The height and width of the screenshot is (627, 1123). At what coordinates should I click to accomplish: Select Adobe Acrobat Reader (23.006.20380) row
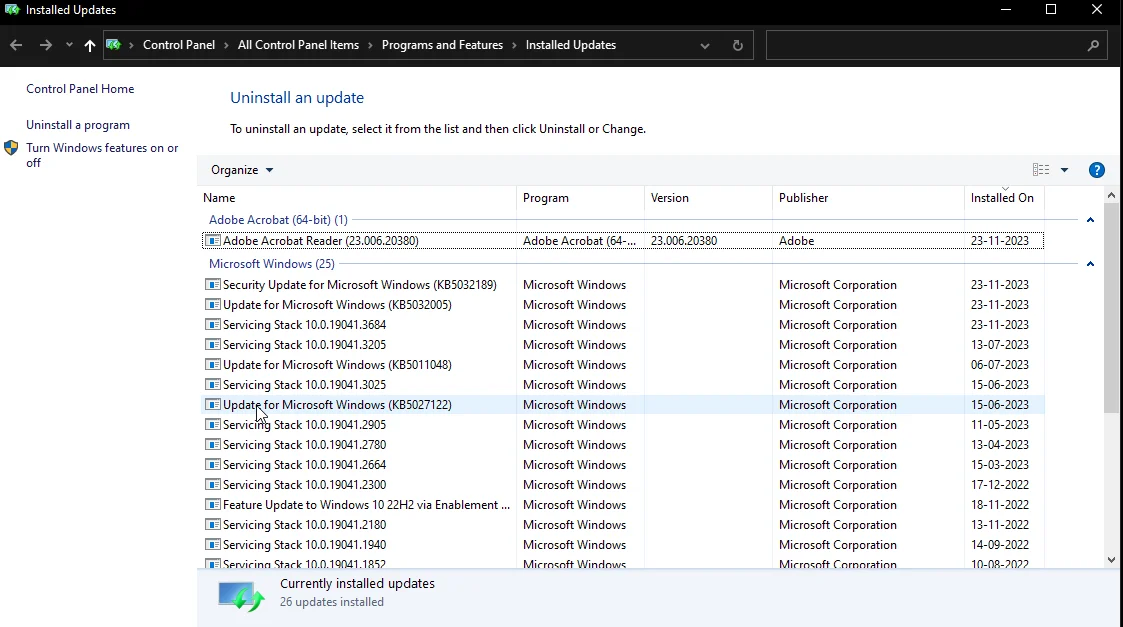[x=623, y=241]
